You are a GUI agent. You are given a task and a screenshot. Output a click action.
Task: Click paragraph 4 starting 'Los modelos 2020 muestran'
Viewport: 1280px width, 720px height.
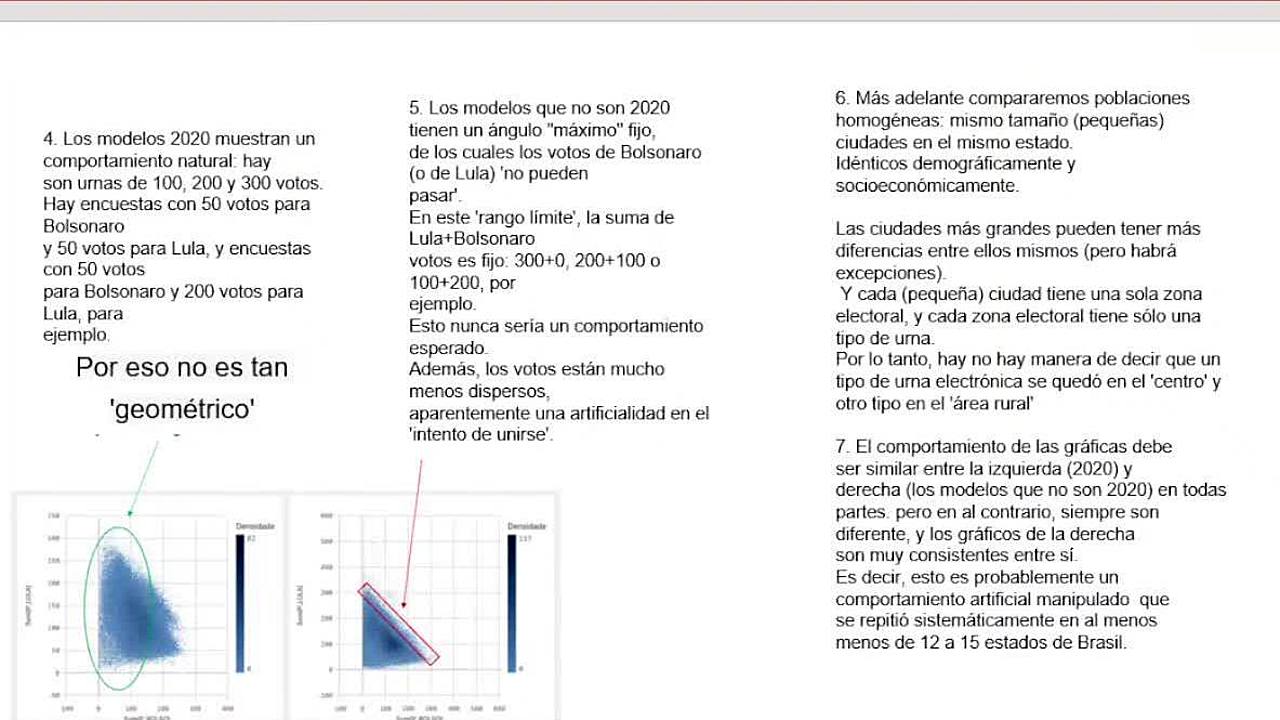180,237
